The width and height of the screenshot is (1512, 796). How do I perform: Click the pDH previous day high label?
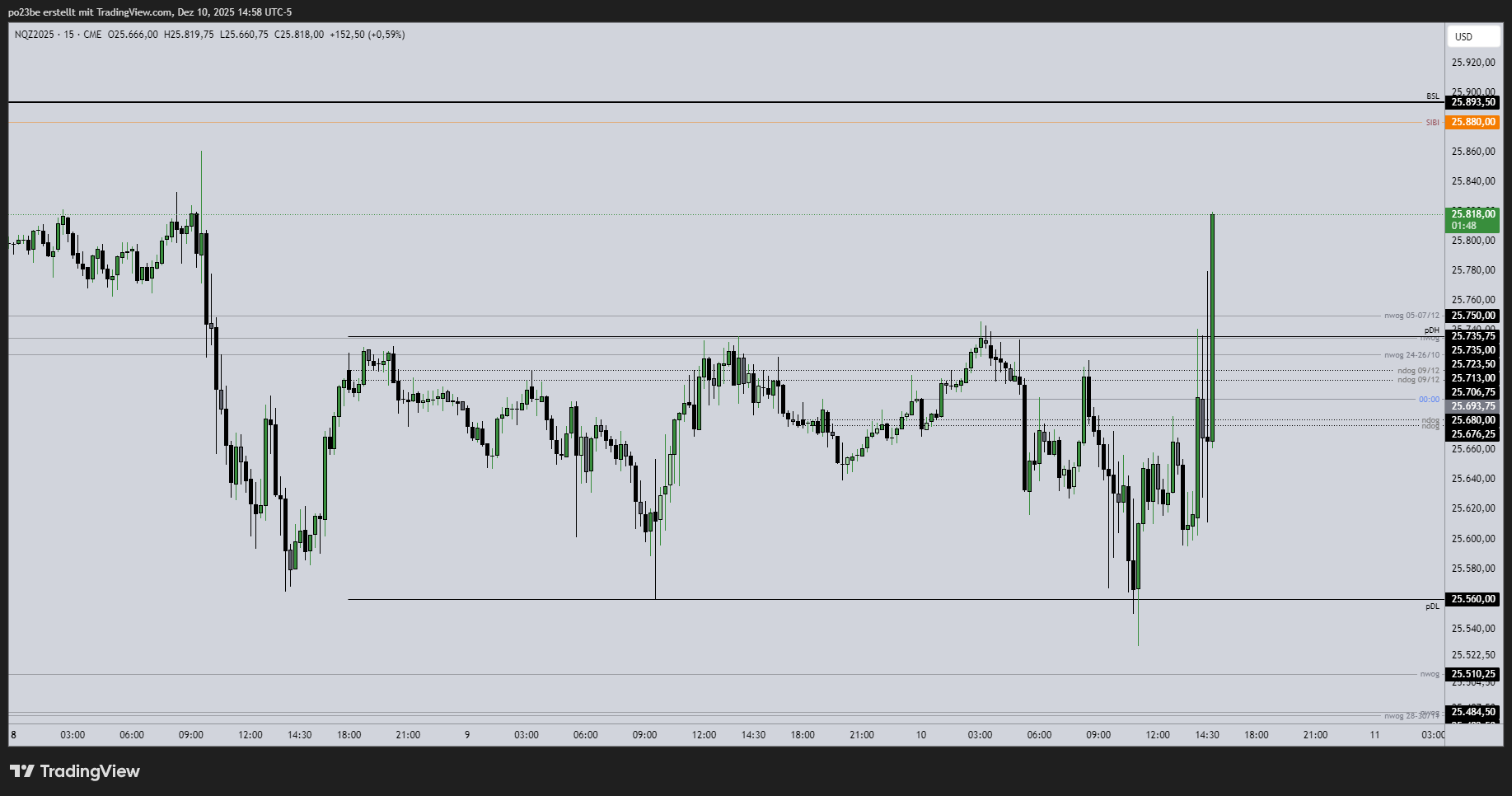(1432, 328)
